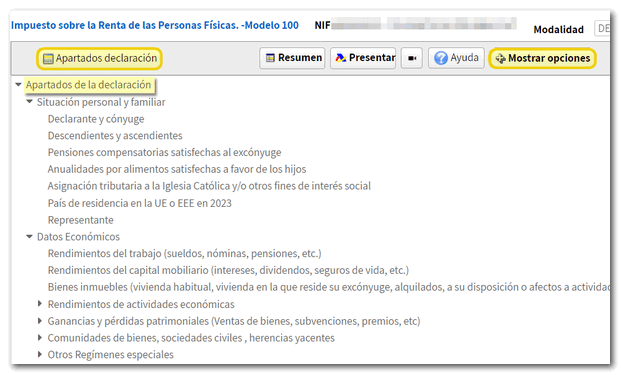Expand Ganancias y pérdidas patrimoniales arrow

point(40,321)
